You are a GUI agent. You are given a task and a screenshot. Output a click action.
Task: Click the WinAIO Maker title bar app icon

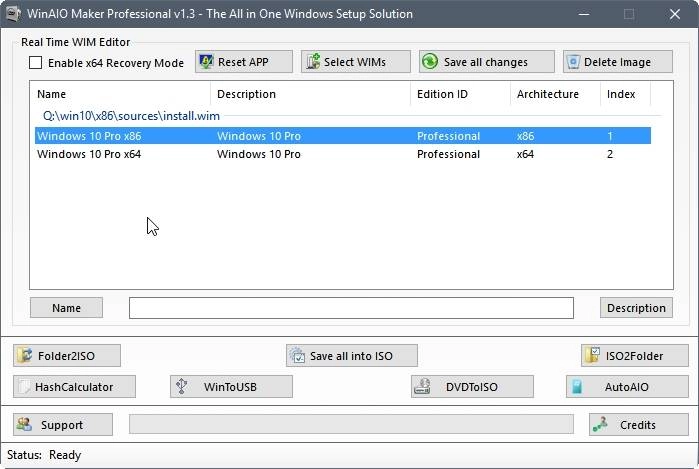tap(13, 13)
